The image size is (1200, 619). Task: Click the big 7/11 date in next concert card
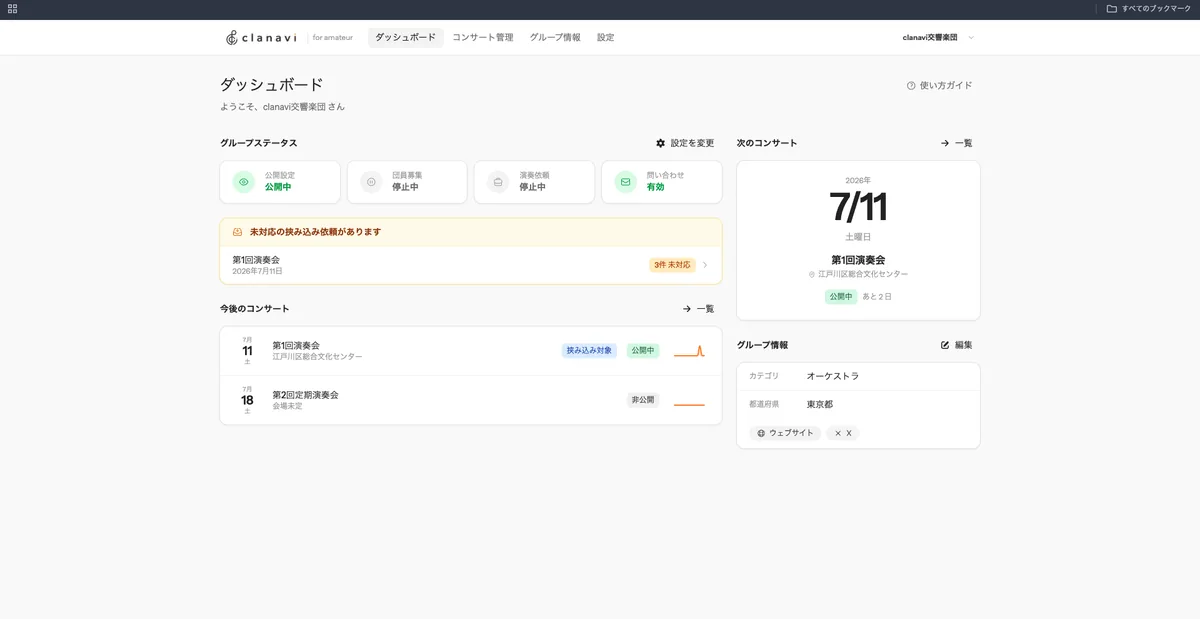(858, 207)
